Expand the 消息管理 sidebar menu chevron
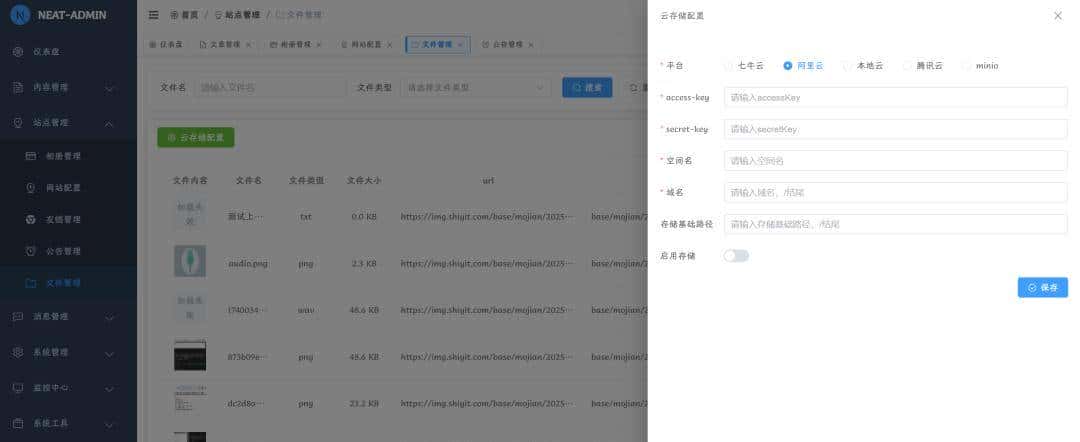 pyautogui.click(x=110, y=317)
